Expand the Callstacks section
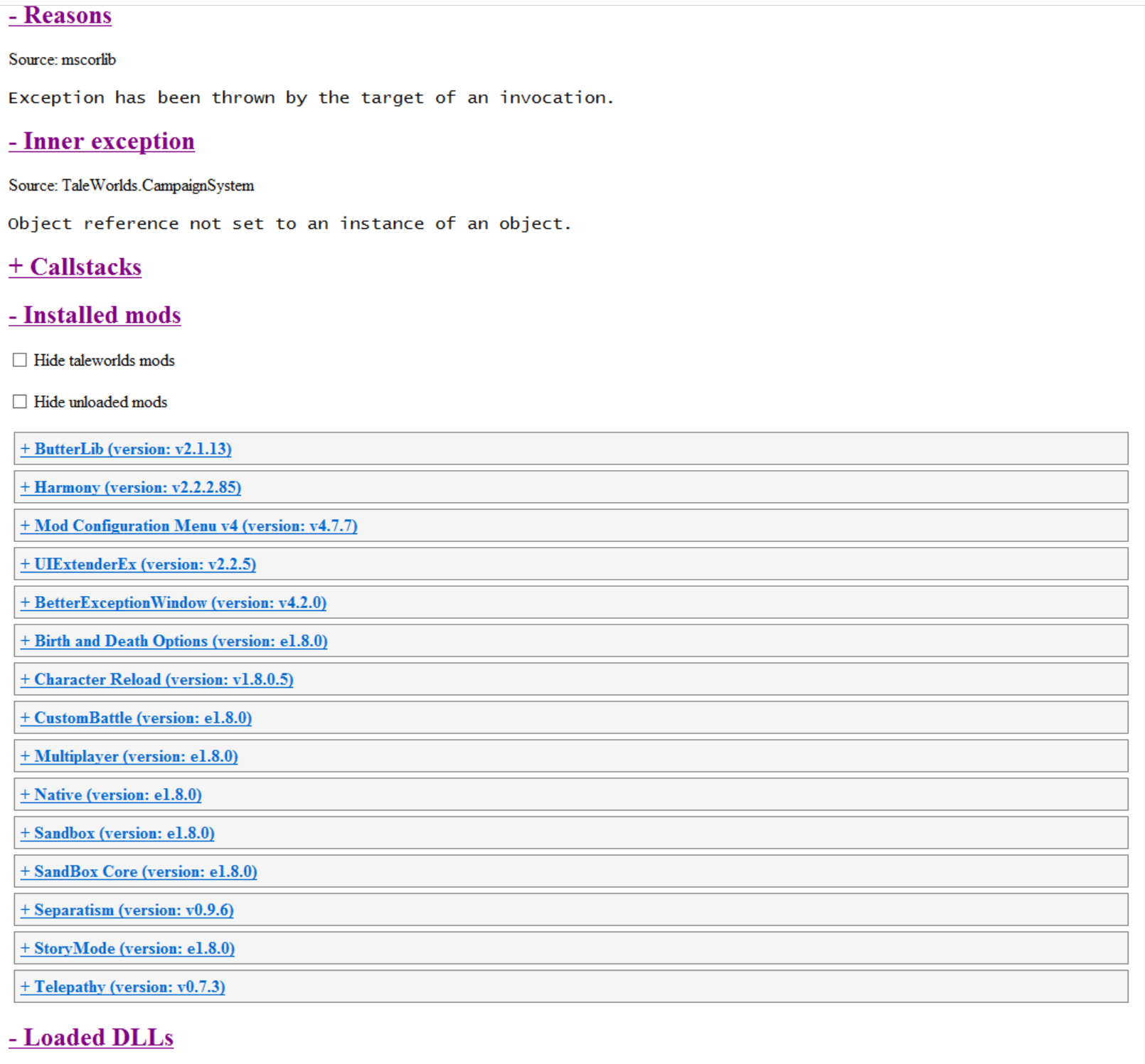The width and height of the screenshot is (1145, 1064). 75,267
